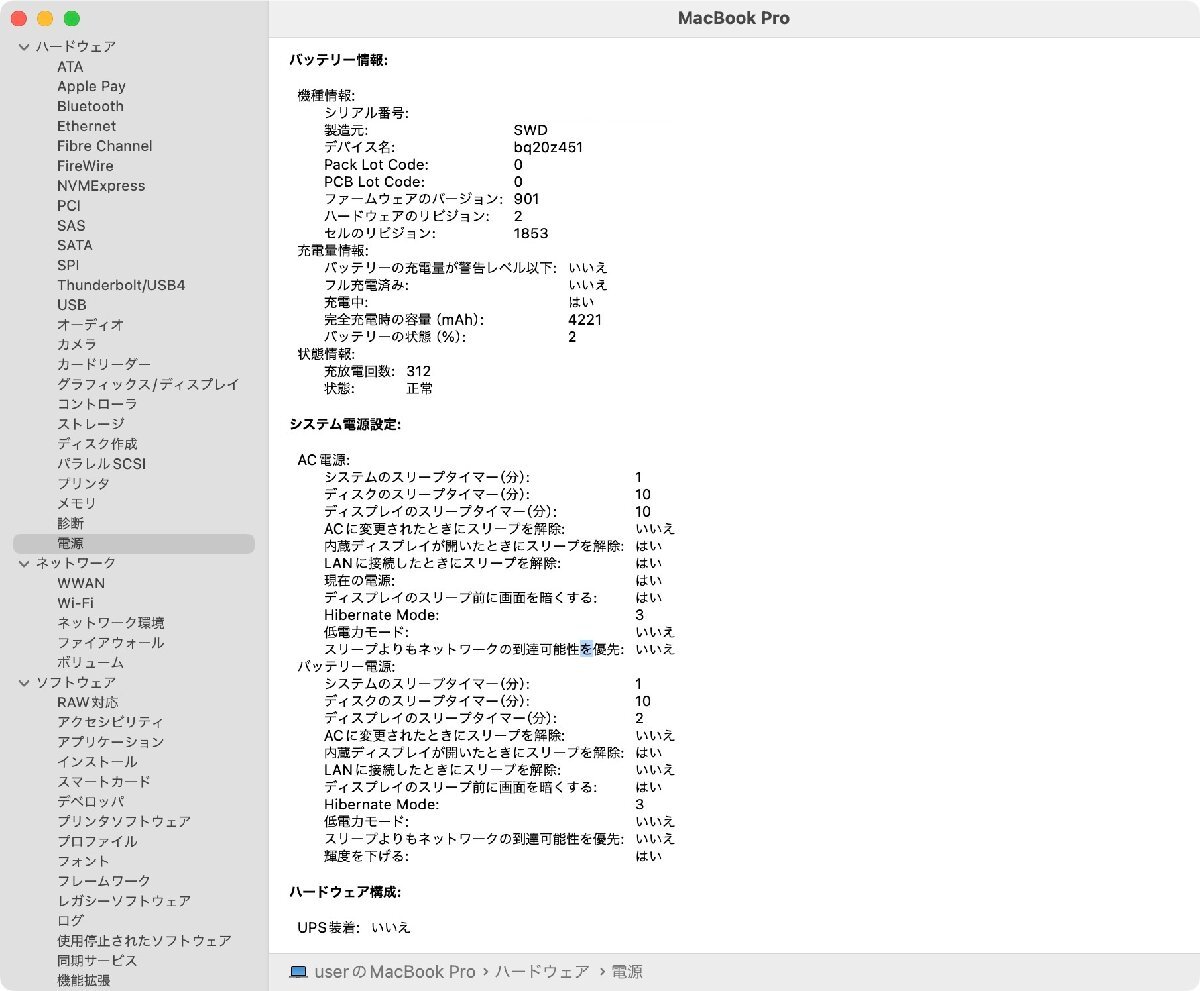Open カードリーダー info
1200x991 pixels.
tap(104, 364)
